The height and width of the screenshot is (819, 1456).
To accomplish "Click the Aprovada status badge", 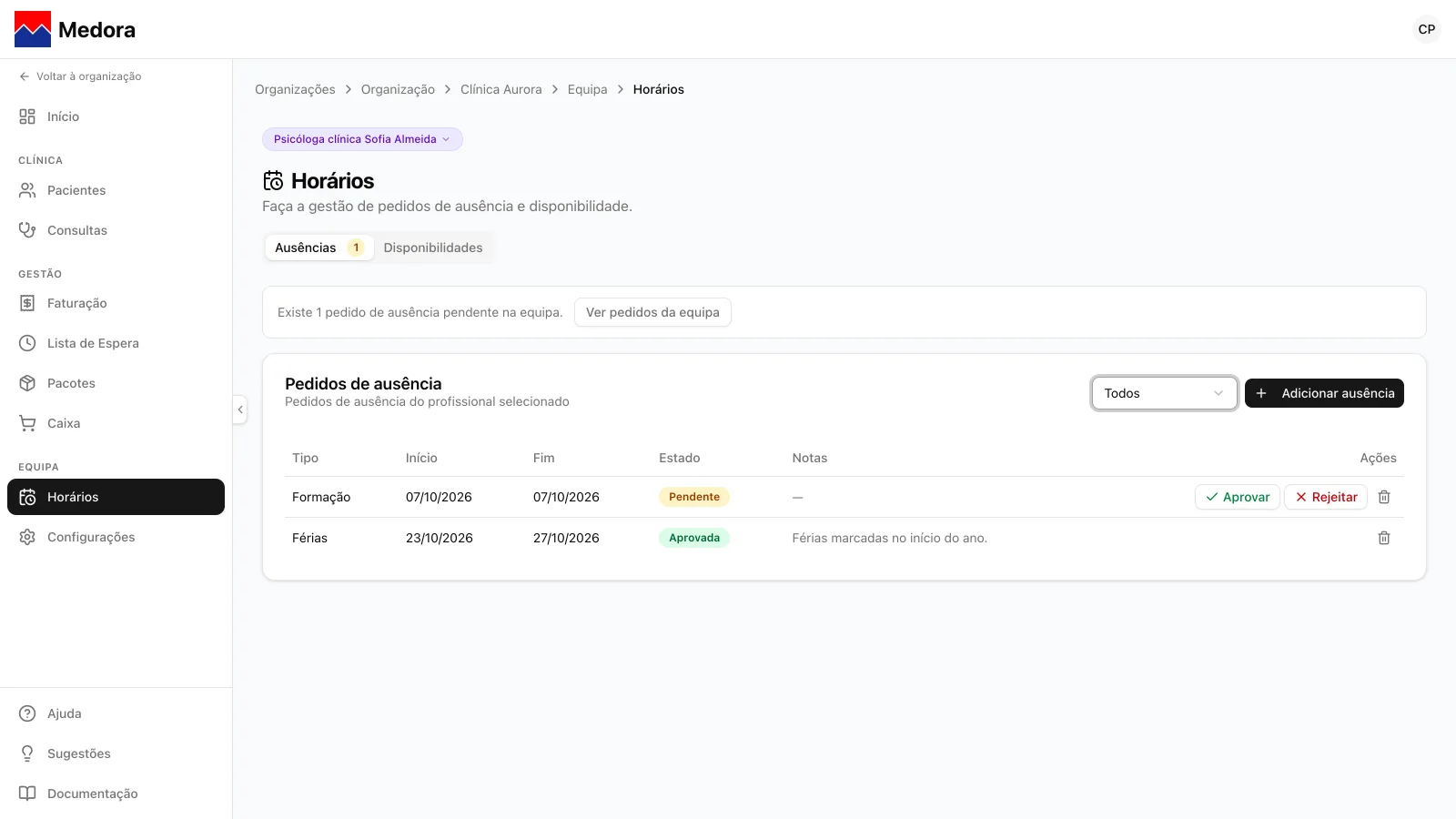I will (694, 538).
